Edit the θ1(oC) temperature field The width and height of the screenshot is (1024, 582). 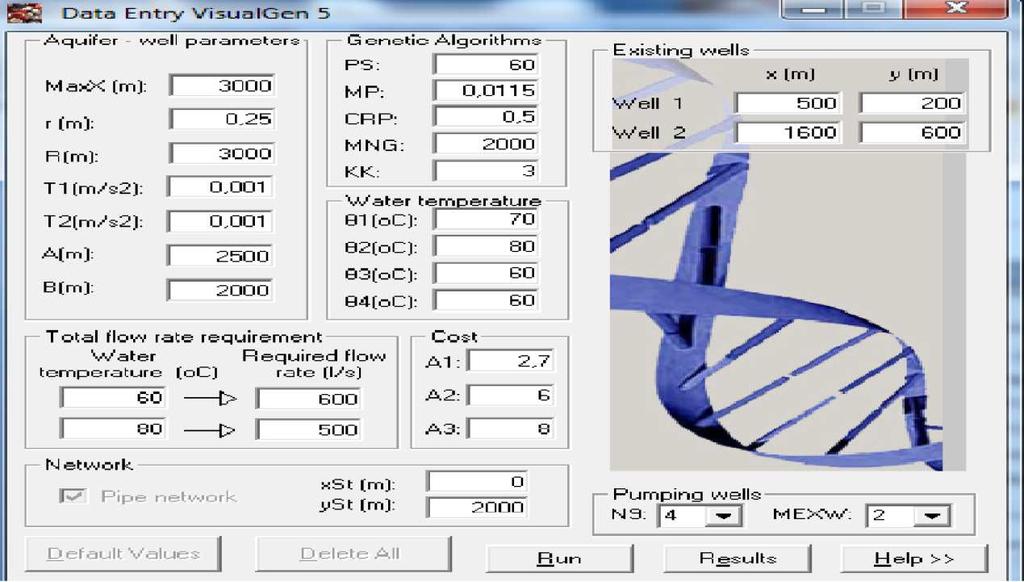[x=486, y=219]
